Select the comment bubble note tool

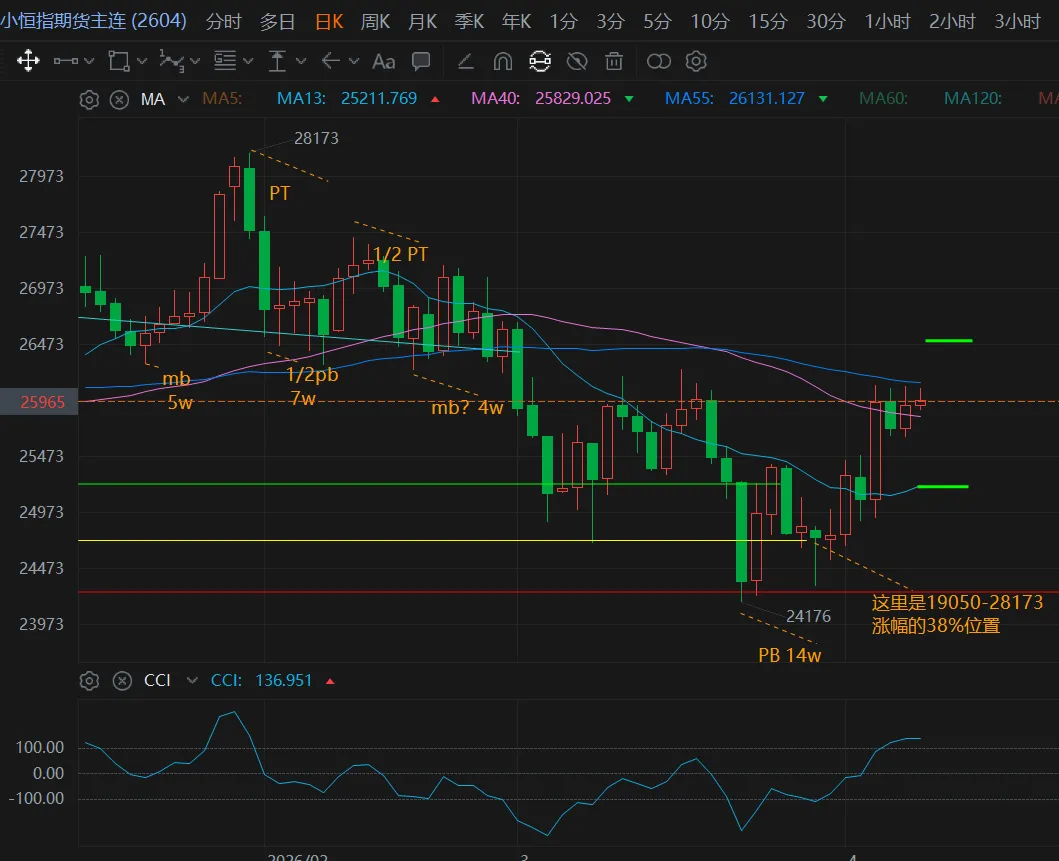click(421, 61)
